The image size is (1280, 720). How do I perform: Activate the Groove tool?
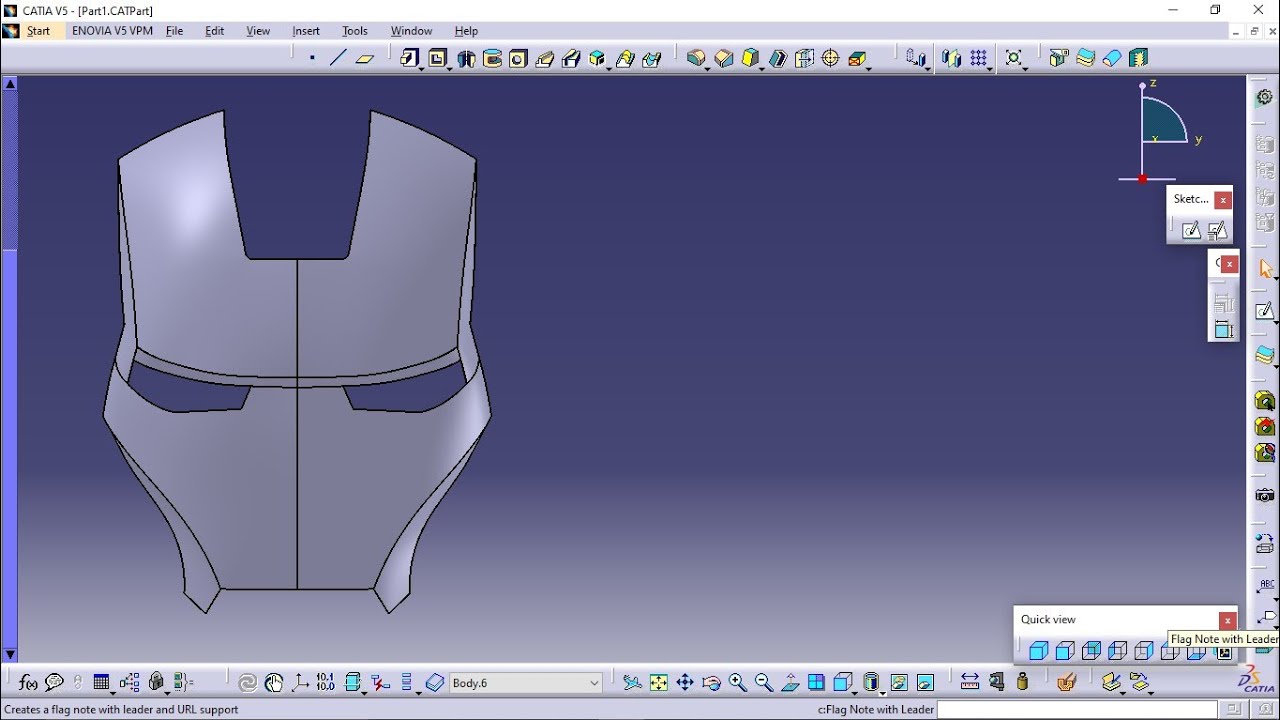tap(492, 59)
